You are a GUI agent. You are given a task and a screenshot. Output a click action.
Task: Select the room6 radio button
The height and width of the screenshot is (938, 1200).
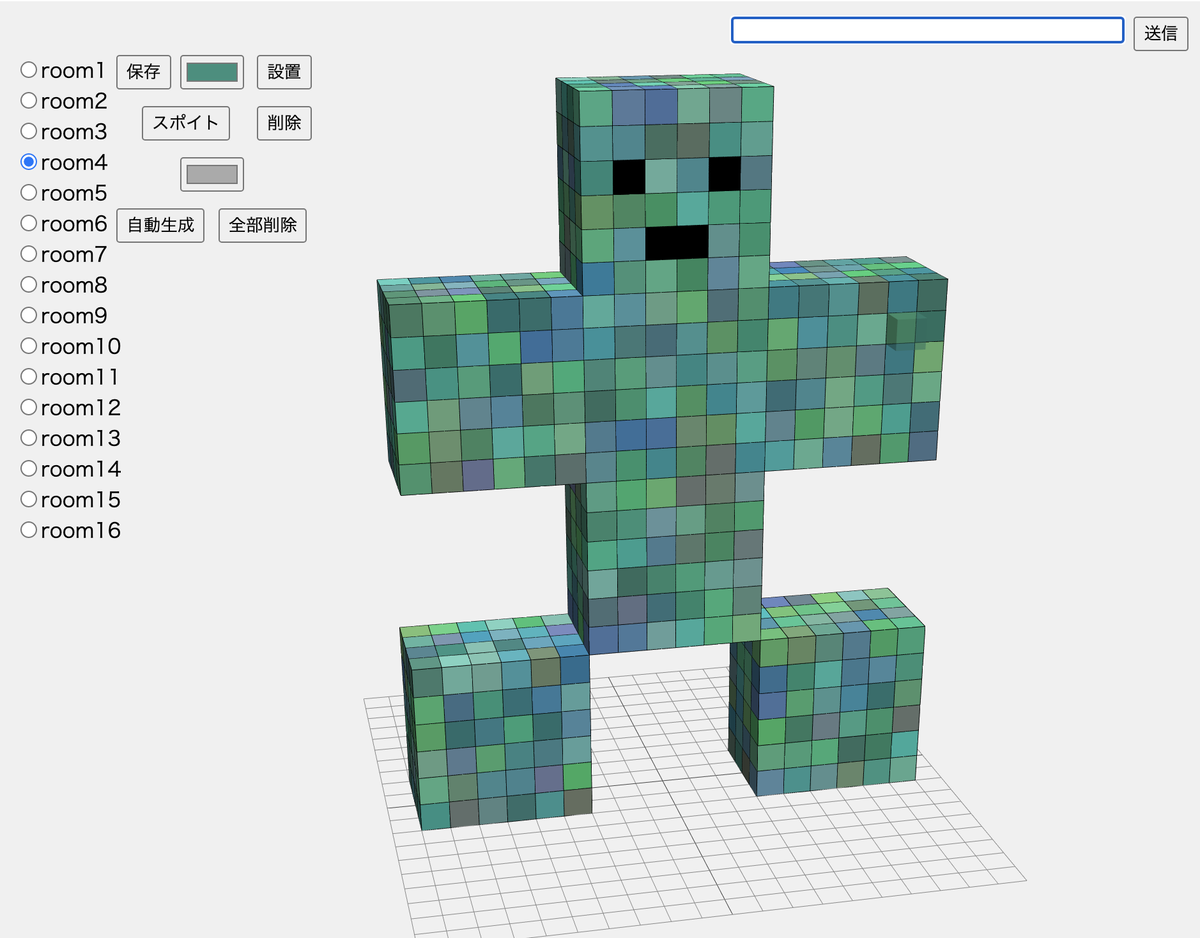pyautogui.click(x=29, y=223)
